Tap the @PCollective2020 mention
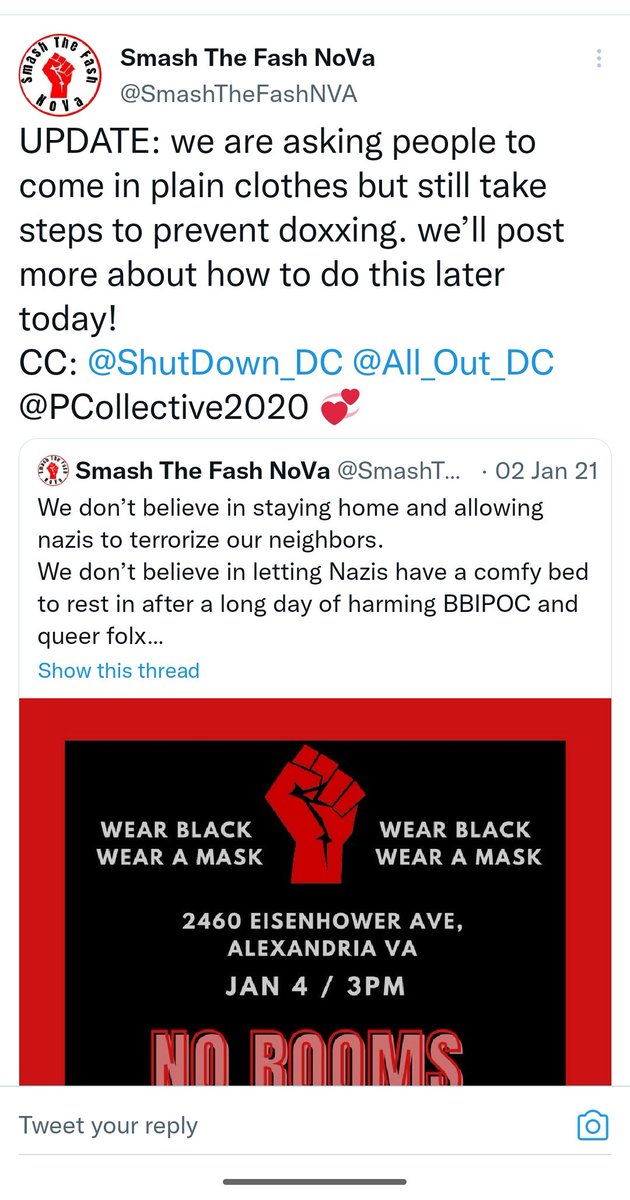This screenshot has width=630, height=1200. click(164, 406)
